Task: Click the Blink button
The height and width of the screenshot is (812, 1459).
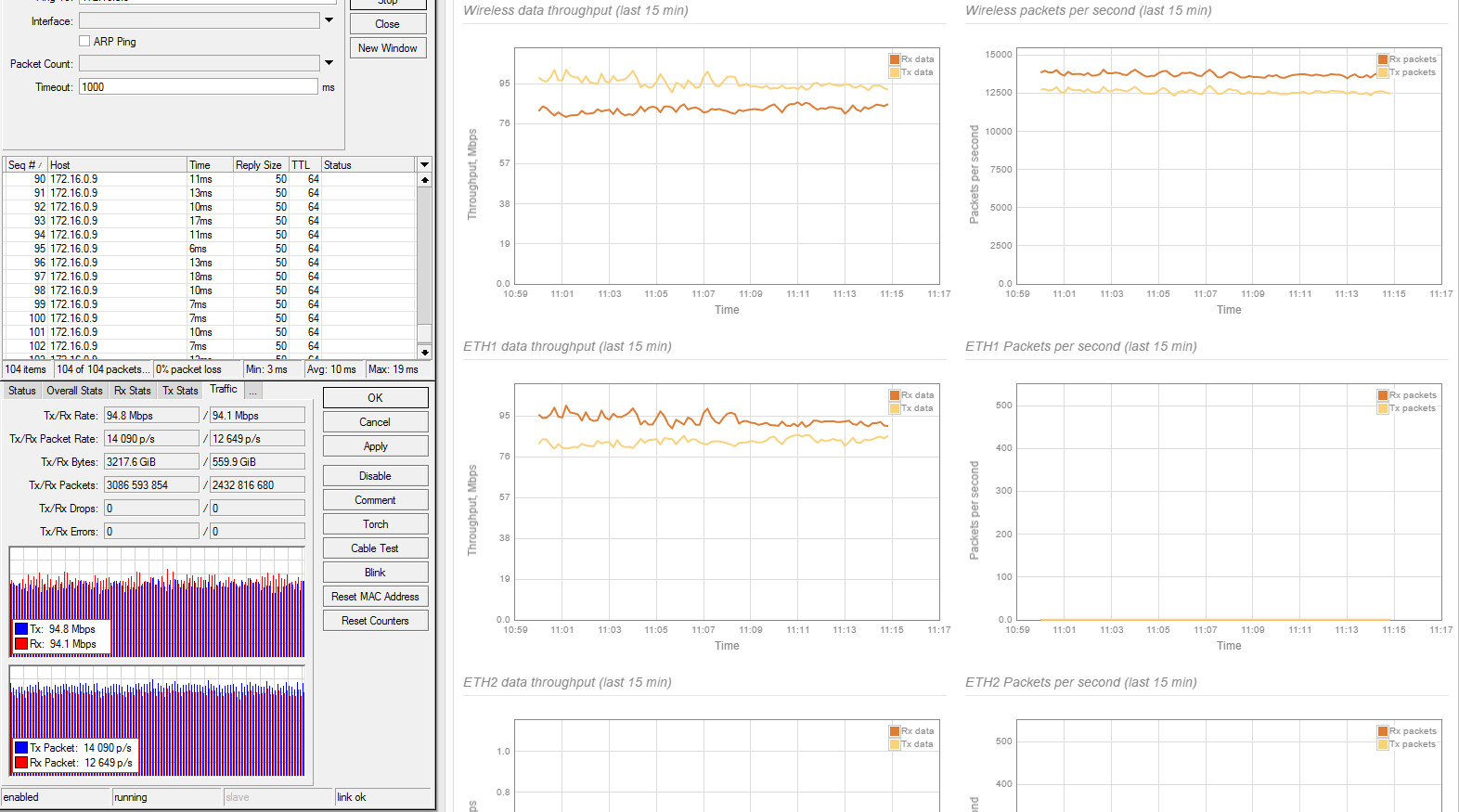Action: 375,573
